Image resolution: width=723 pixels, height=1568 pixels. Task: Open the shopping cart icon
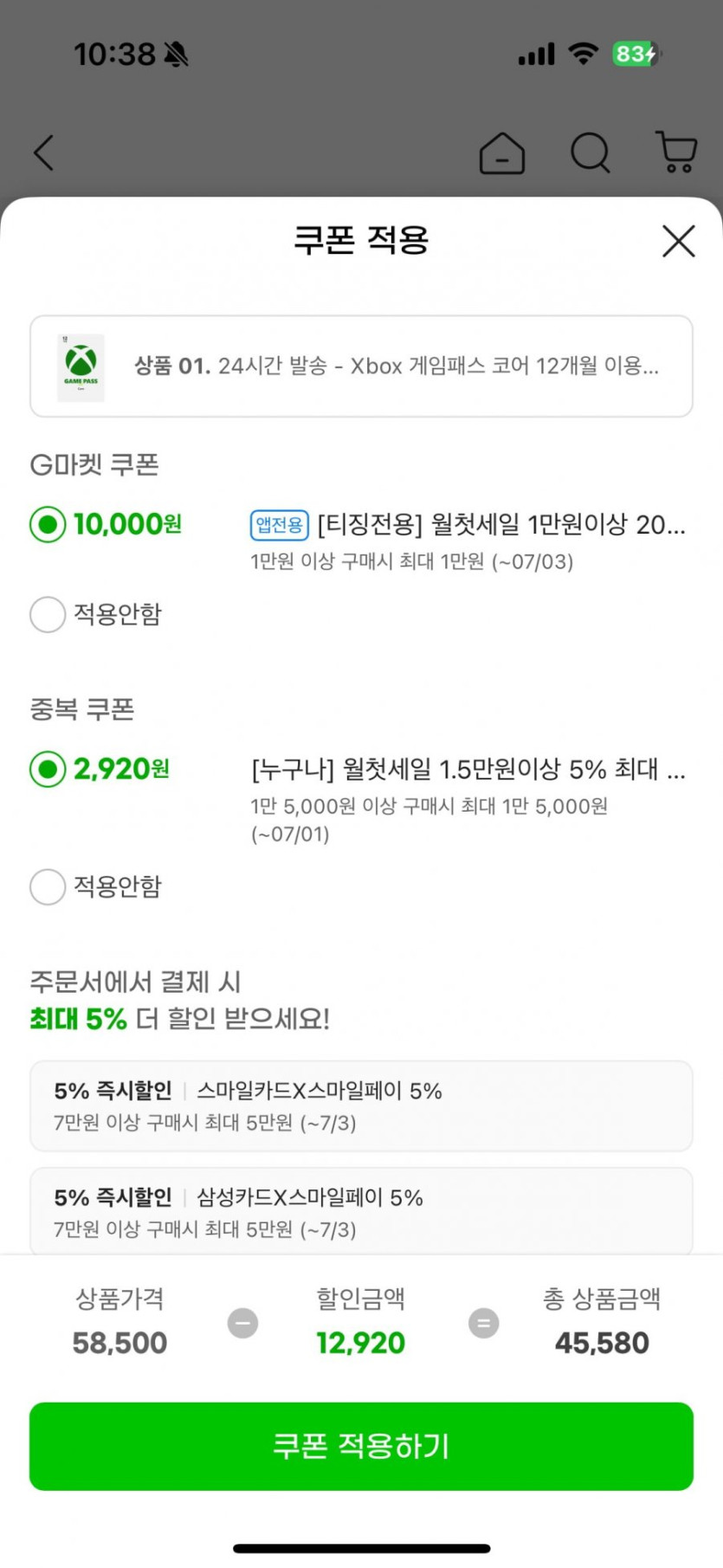click(x=676, y=152)
